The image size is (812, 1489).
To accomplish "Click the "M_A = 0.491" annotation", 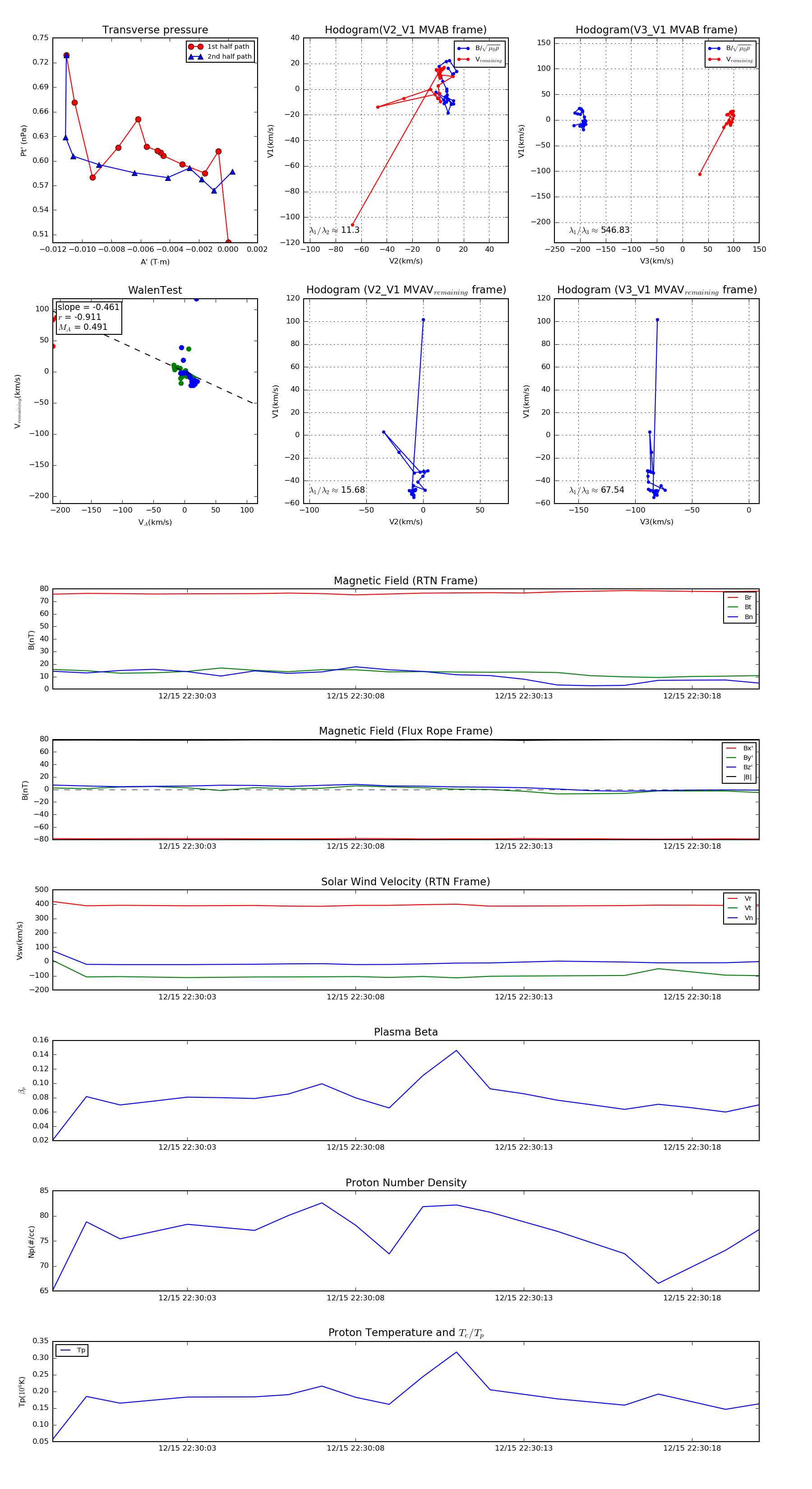I will [83, 327].
